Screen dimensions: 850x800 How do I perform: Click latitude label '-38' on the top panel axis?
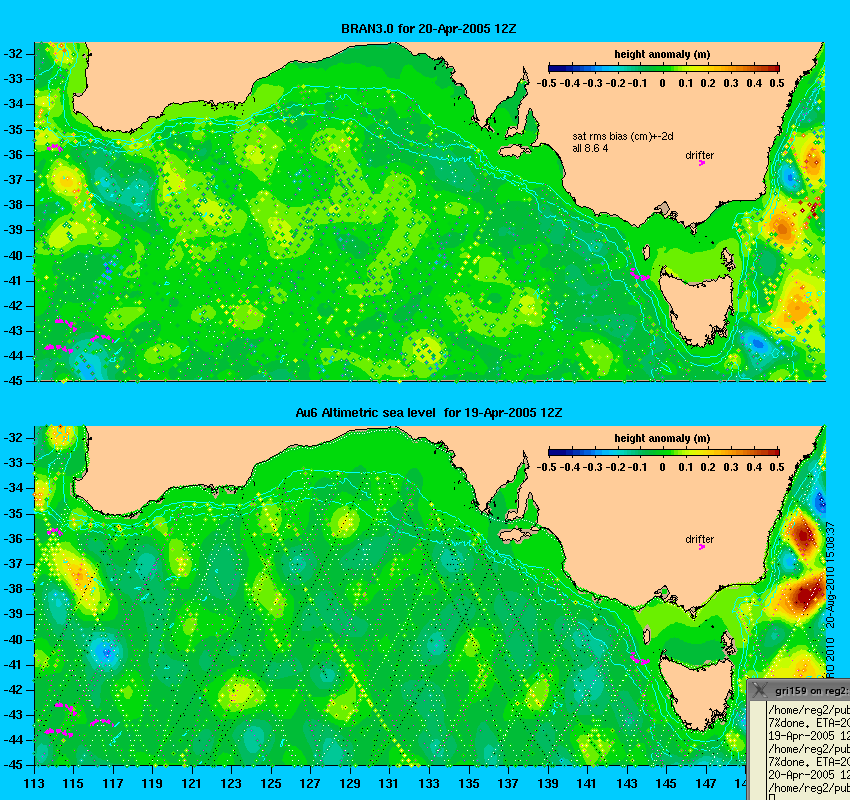coord(14,205)
